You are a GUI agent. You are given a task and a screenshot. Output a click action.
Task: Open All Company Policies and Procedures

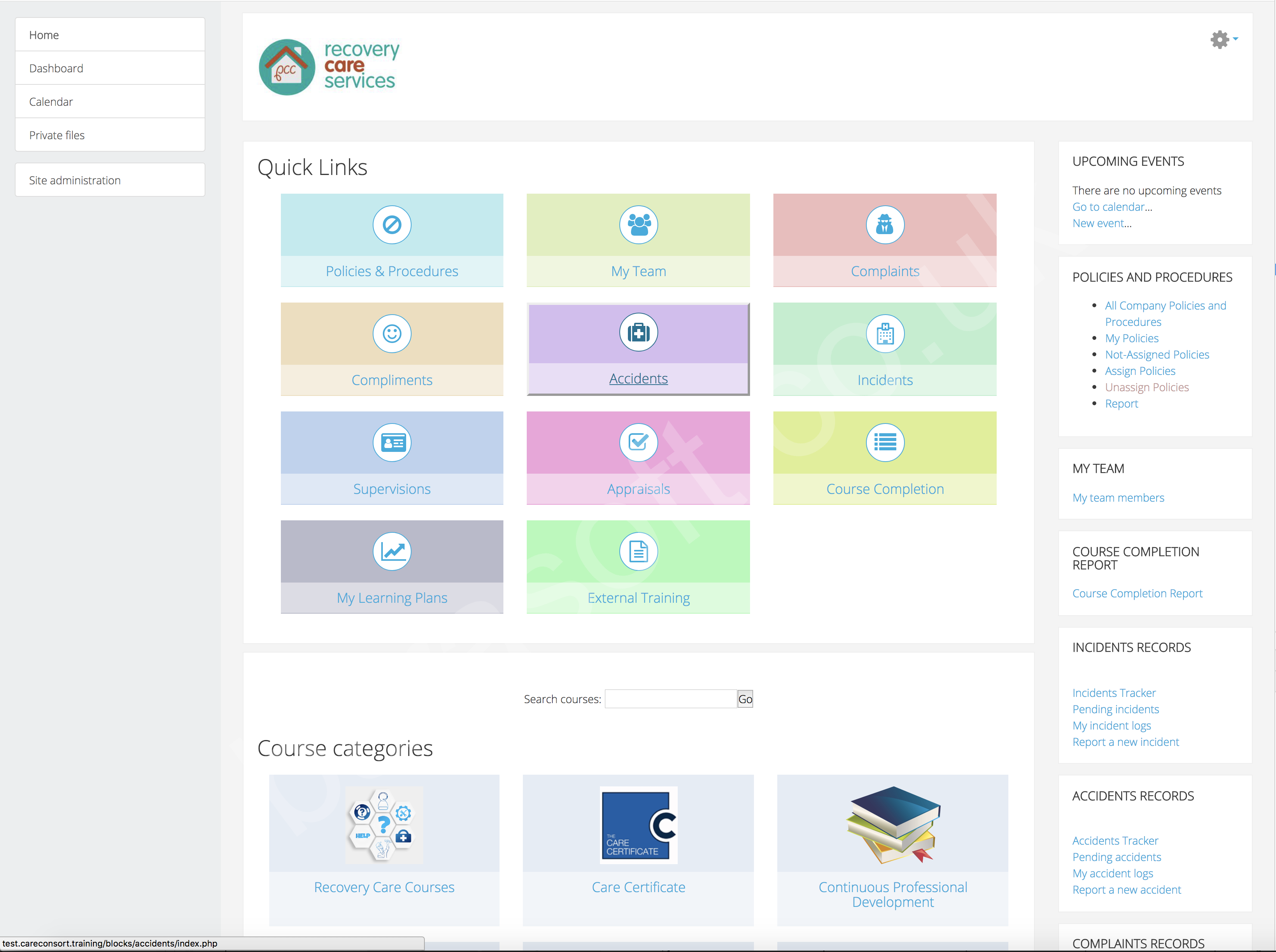tap(1166, 313)
